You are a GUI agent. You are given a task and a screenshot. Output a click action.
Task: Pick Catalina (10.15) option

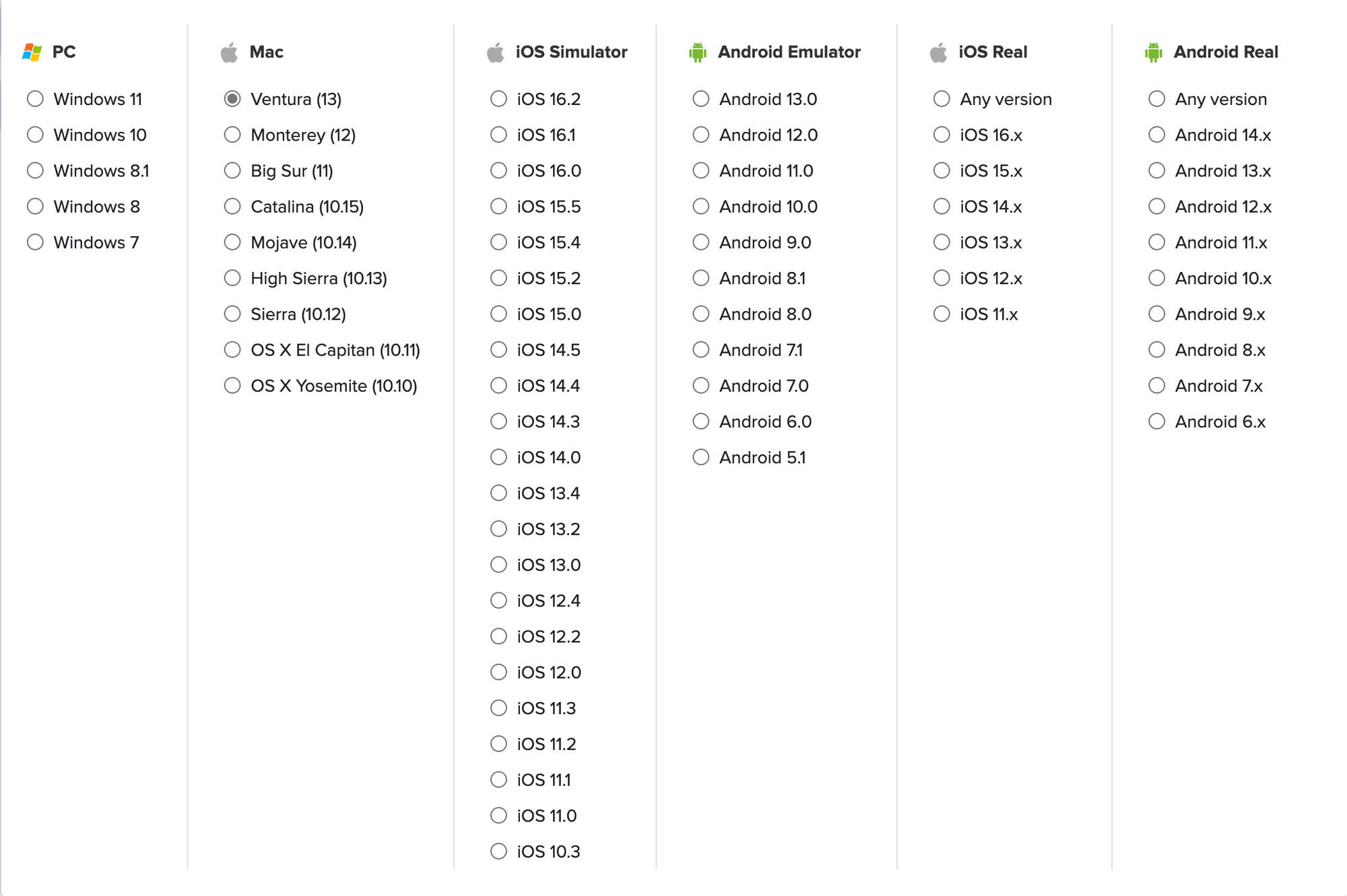232,207
